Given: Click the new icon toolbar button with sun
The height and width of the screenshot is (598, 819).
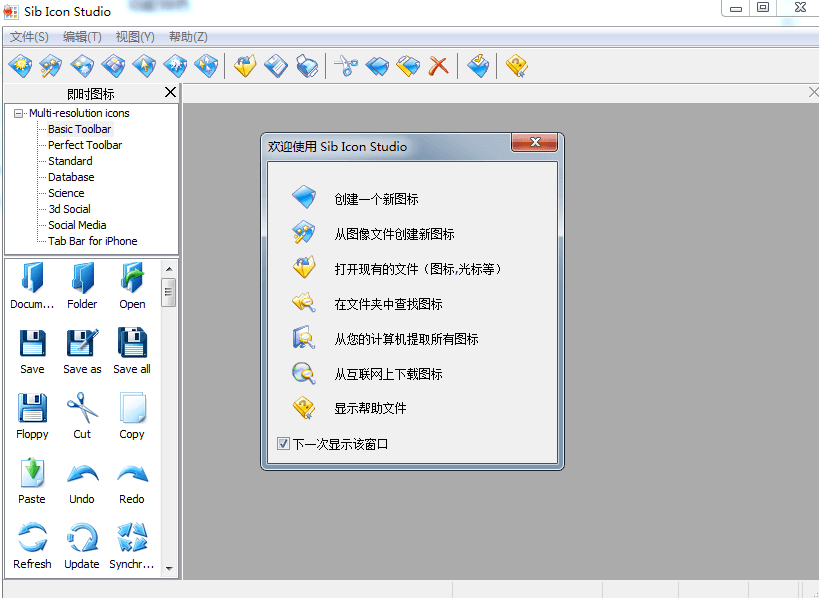Looking at the screenshot, I should tap(20, 66).
